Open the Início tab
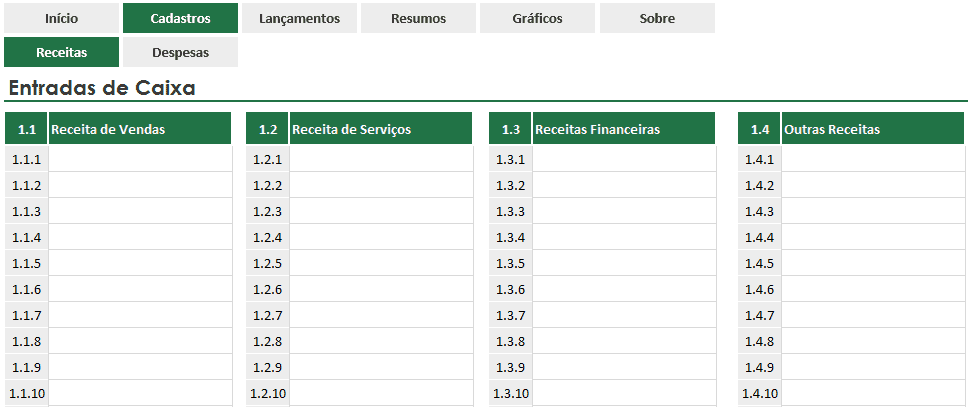The image size is (968, 407). pyautogui.click(x=61, y=18)
